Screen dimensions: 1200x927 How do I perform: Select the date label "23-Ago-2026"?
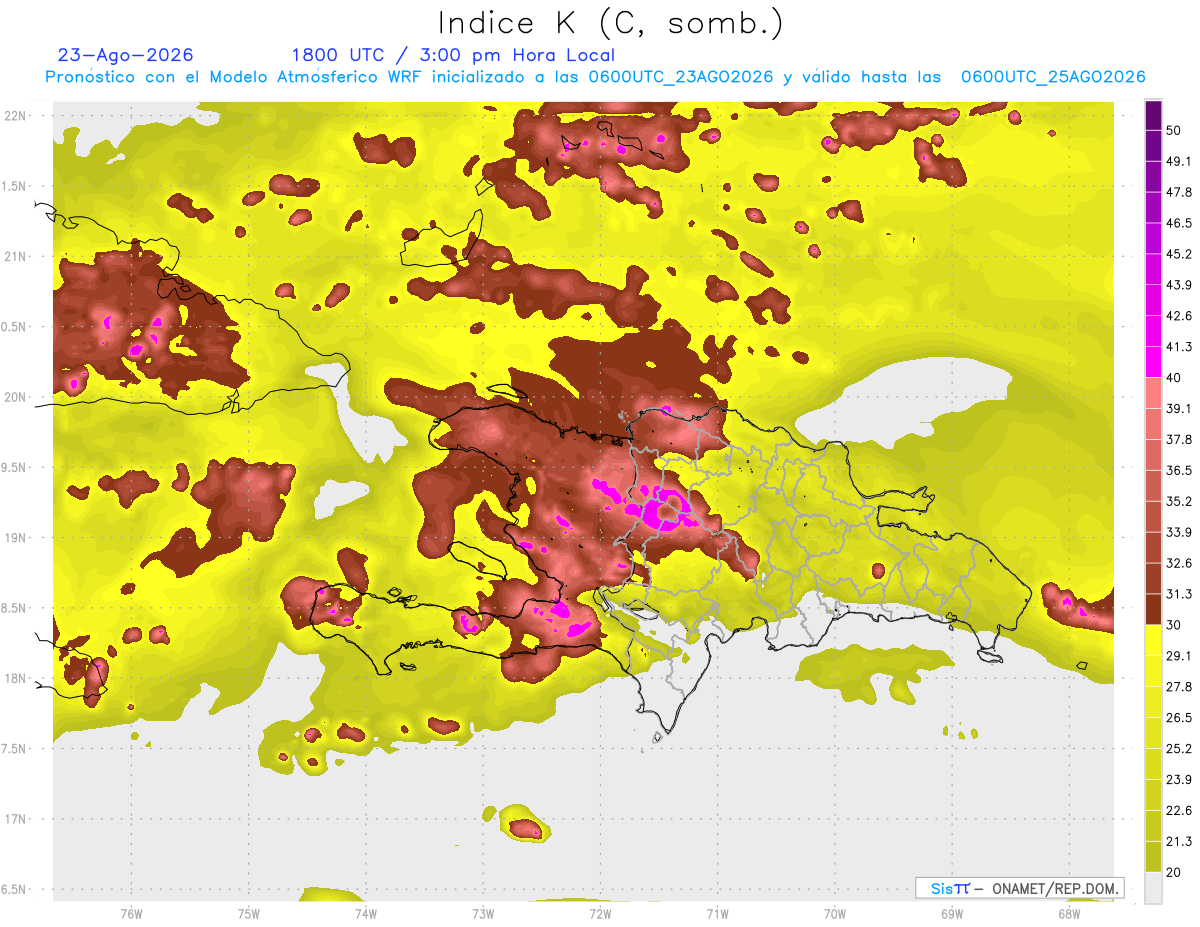point(126,55)
